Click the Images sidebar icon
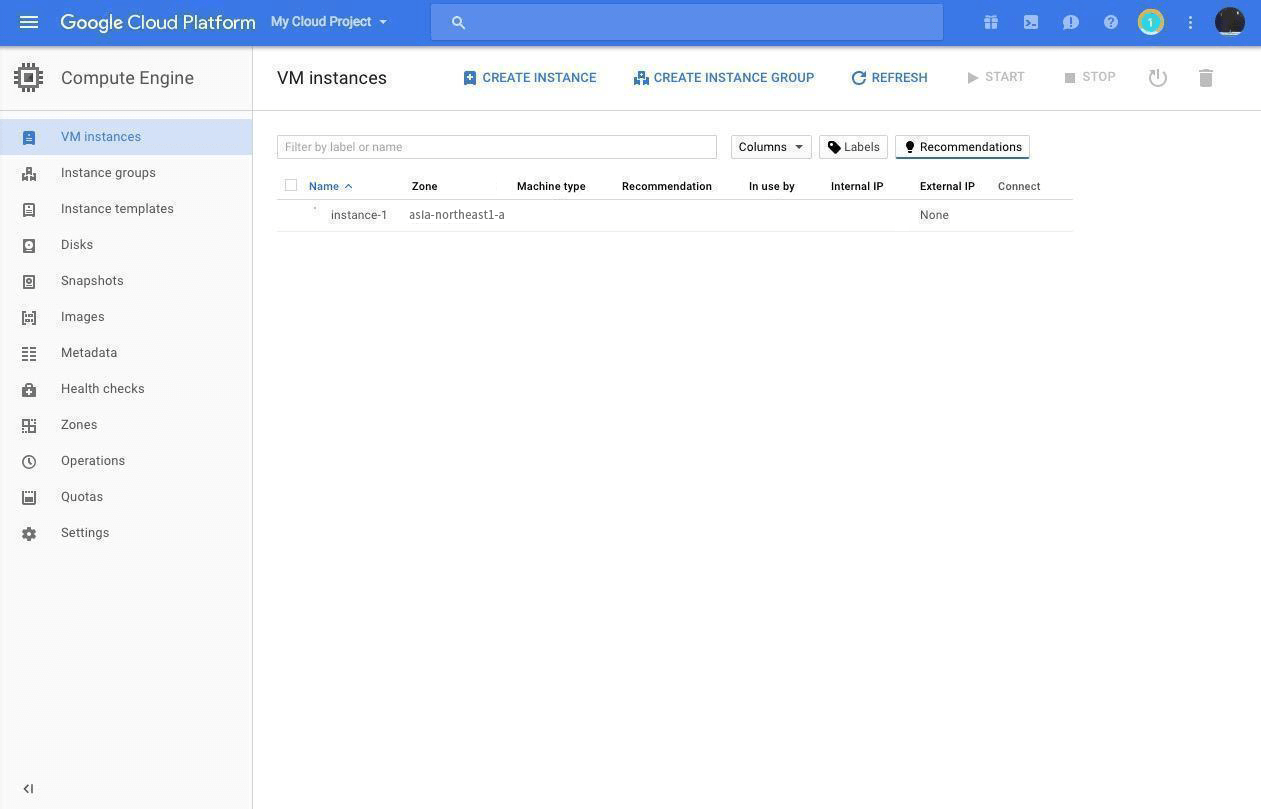The height and width of the screenshot is (809, 1261). tap(29, 318)
